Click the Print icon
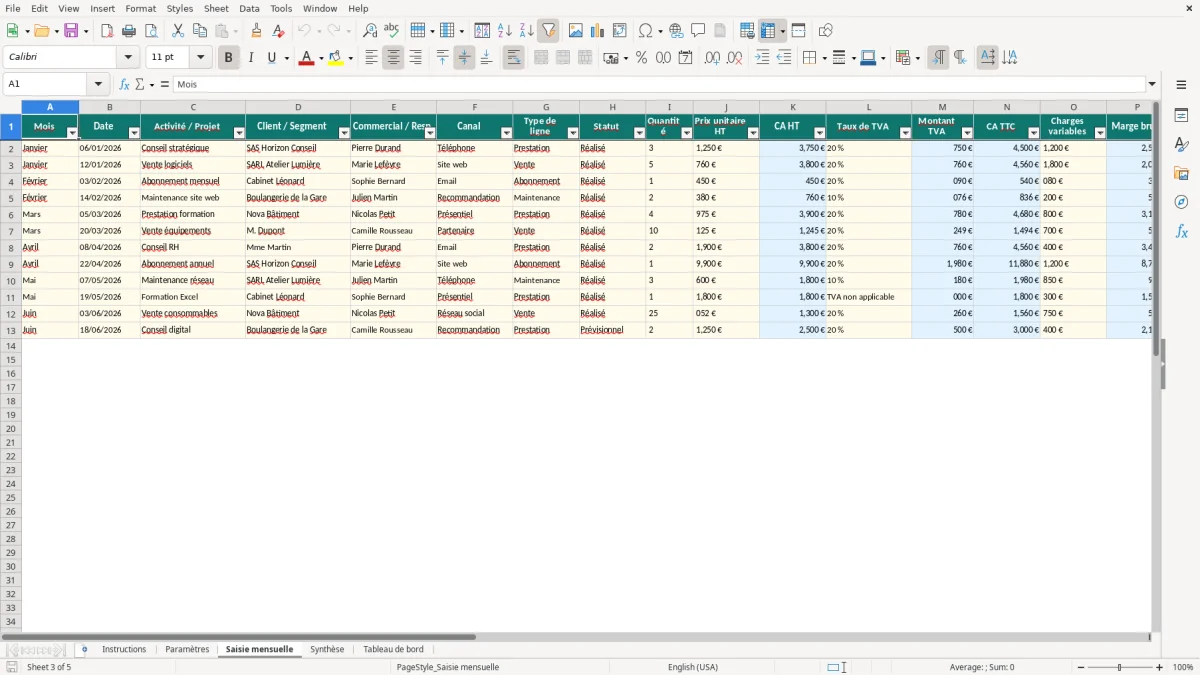The height and width of the screenshot is (675, 1200). [x=129, y=31]
